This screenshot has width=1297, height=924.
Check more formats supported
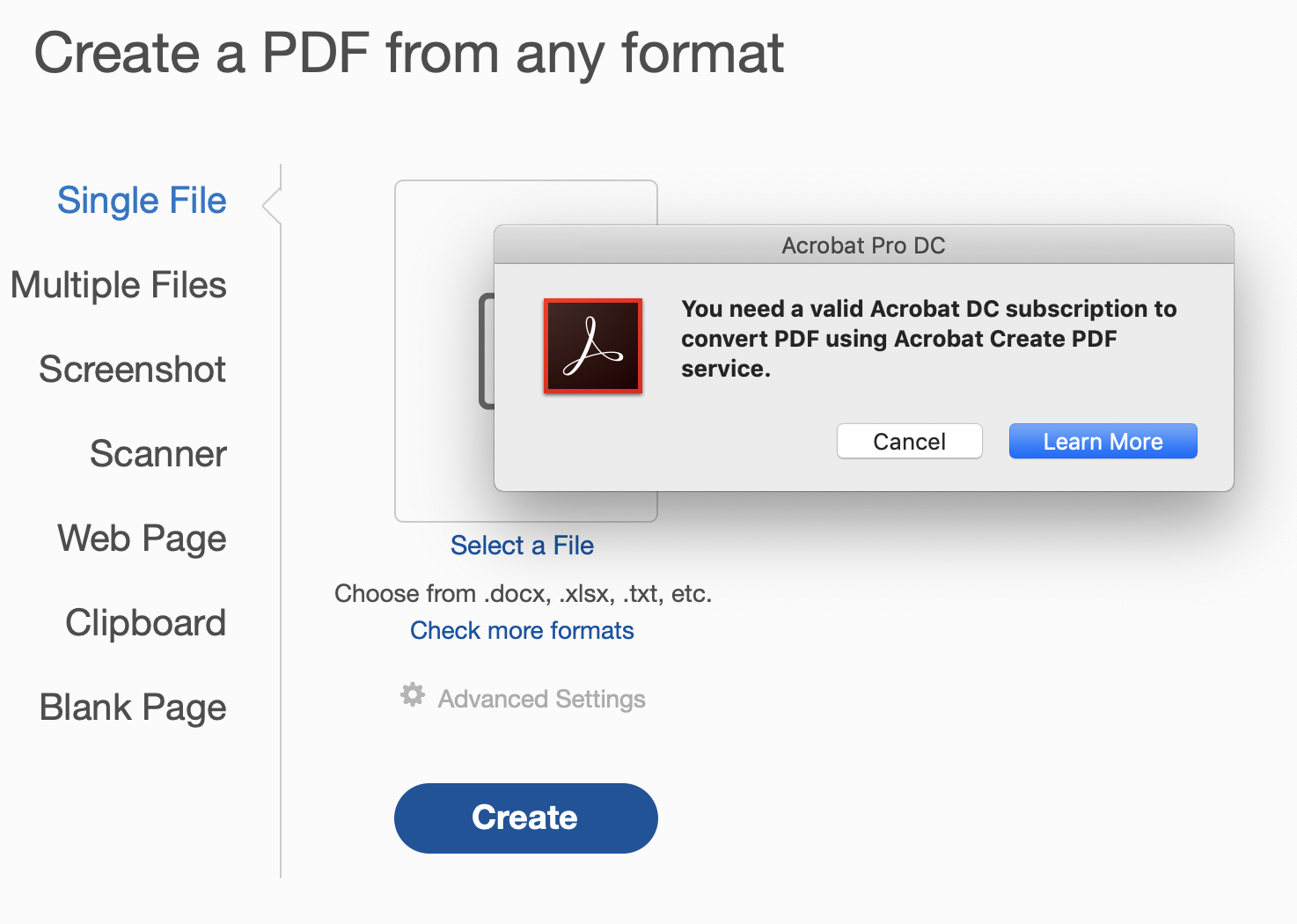521,630
